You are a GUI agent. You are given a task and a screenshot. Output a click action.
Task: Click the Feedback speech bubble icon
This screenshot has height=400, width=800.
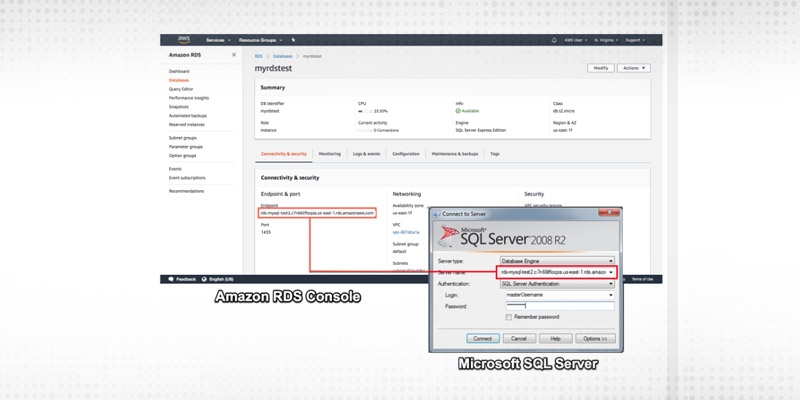click(x=170, y=279)
